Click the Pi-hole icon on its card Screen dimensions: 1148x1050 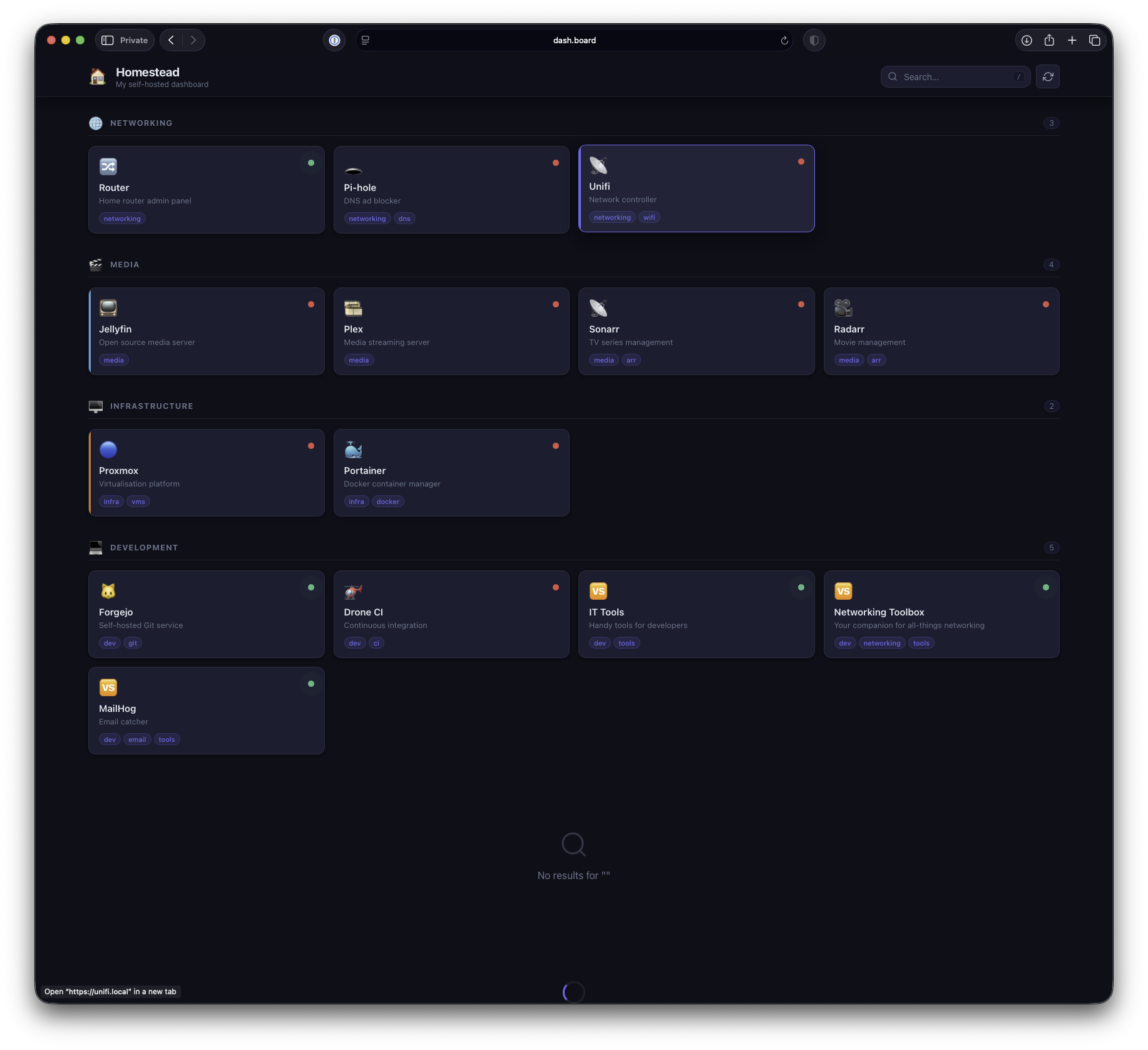pyautogui.click(x=353, y=170)
